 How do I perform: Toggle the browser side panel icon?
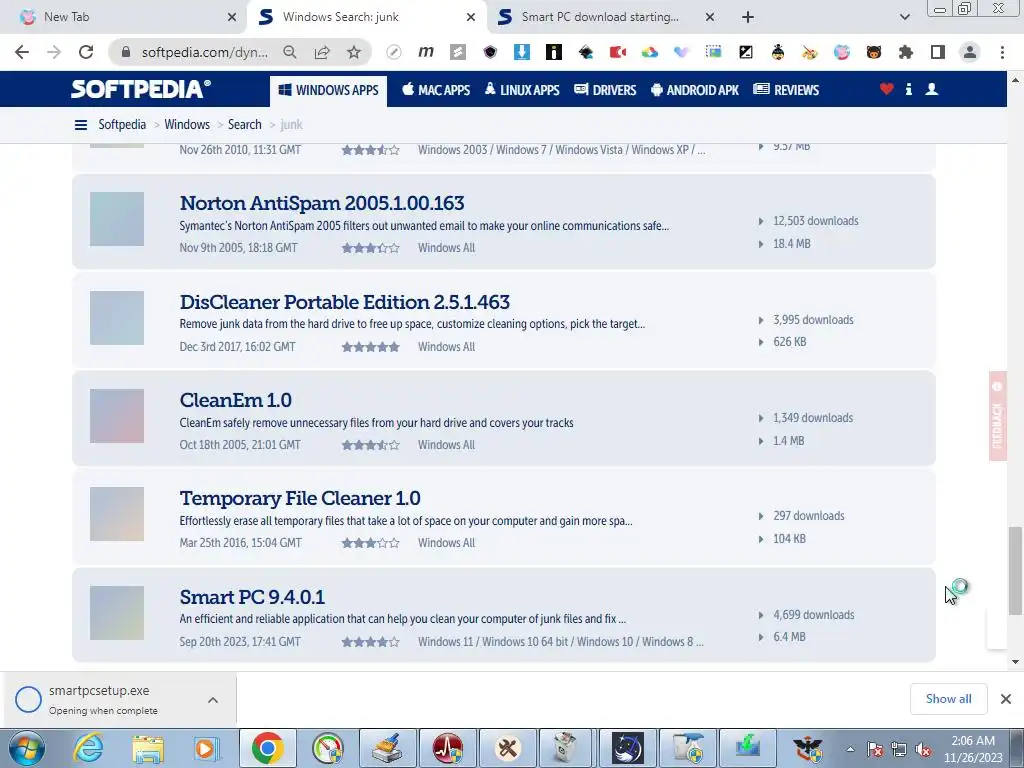point(938,52)
